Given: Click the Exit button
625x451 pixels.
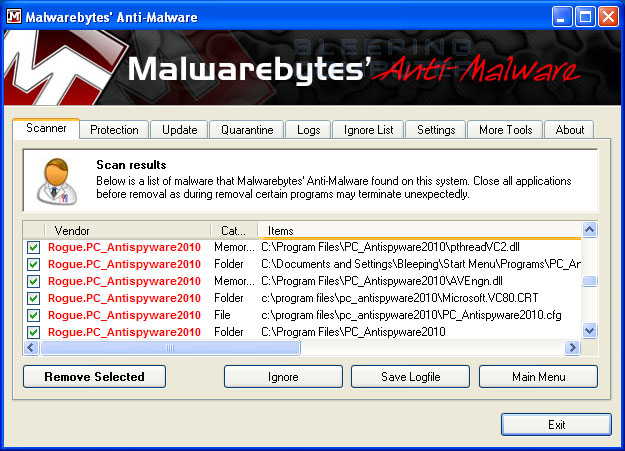Looking at the screenshot, I should click(556, 425).
